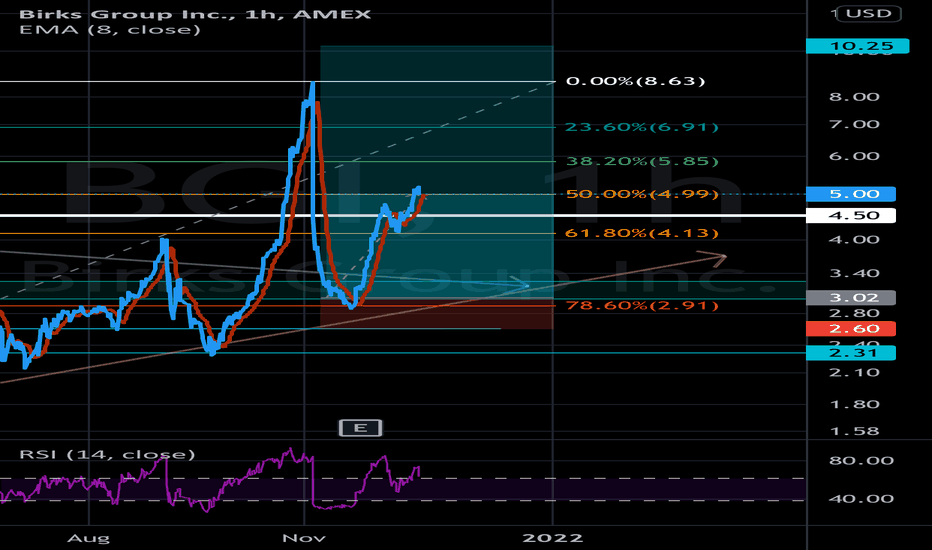Click the 4.50 horizontal line price label
Image resolution: width=932 pixels, height=550 pixels.
[x=851, y=215]
